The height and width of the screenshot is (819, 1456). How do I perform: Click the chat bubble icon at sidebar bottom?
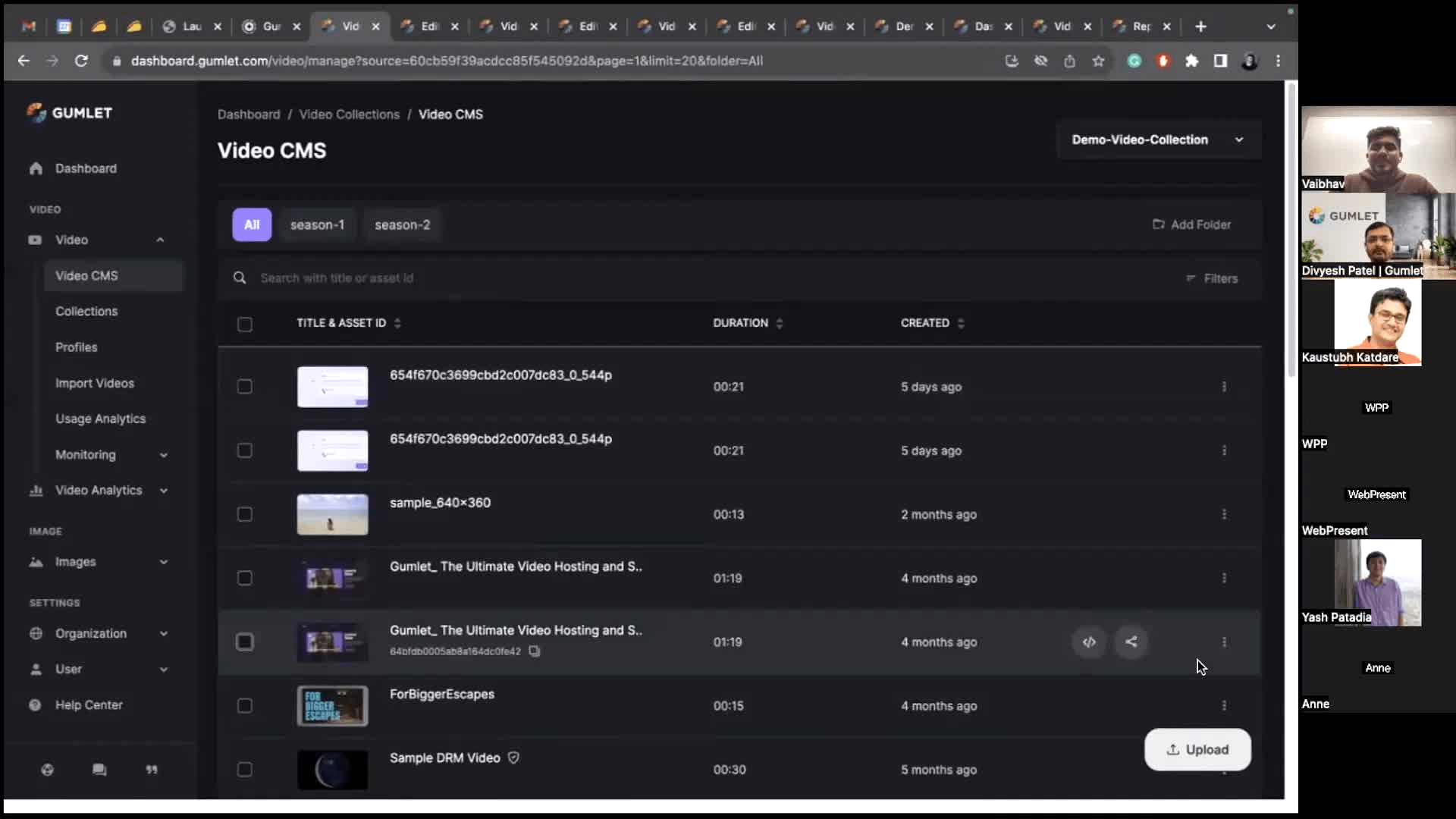coord(99,770)
